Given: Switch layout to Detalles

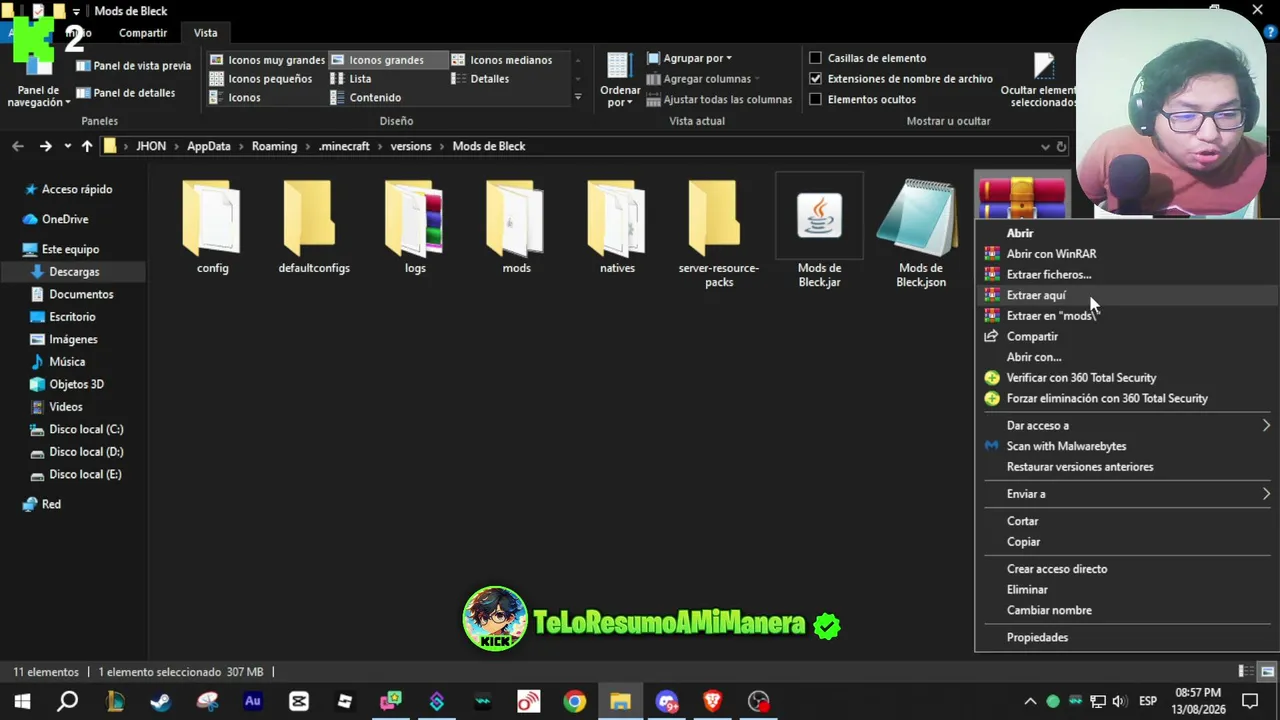Looking at the screenshot, I should 480,79.
